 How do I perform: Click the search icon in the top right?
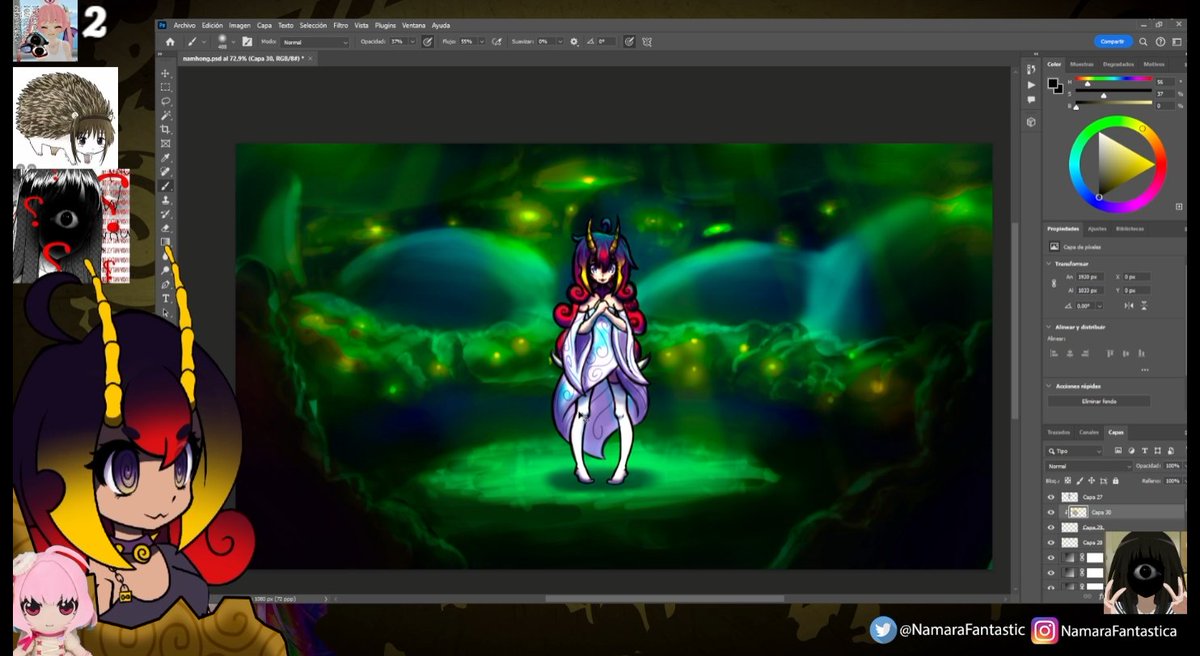pyautogui.click(x=1143, y=42)
